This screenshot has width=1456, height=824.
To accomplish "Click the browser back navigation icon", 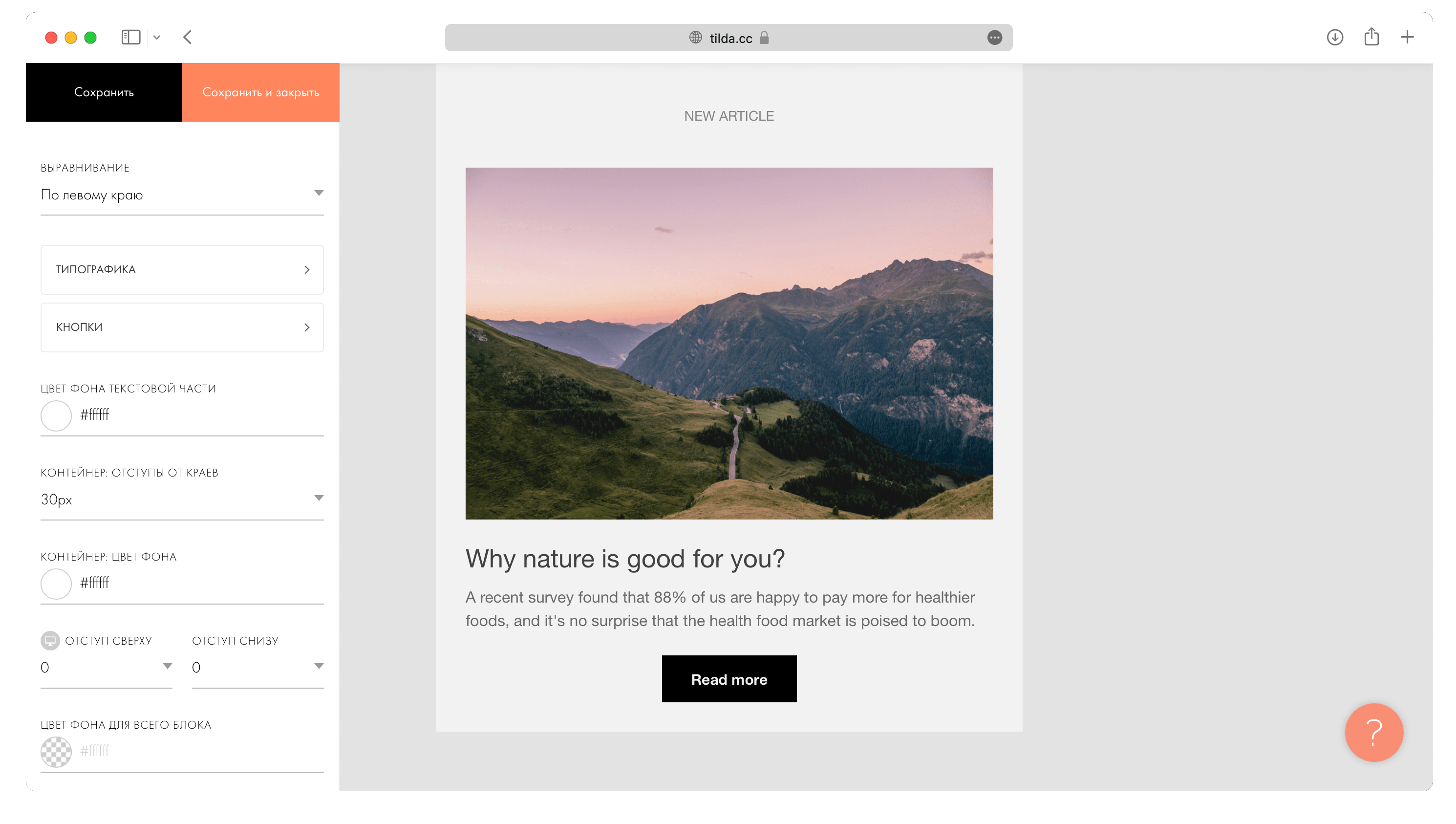I will point(187,38).
